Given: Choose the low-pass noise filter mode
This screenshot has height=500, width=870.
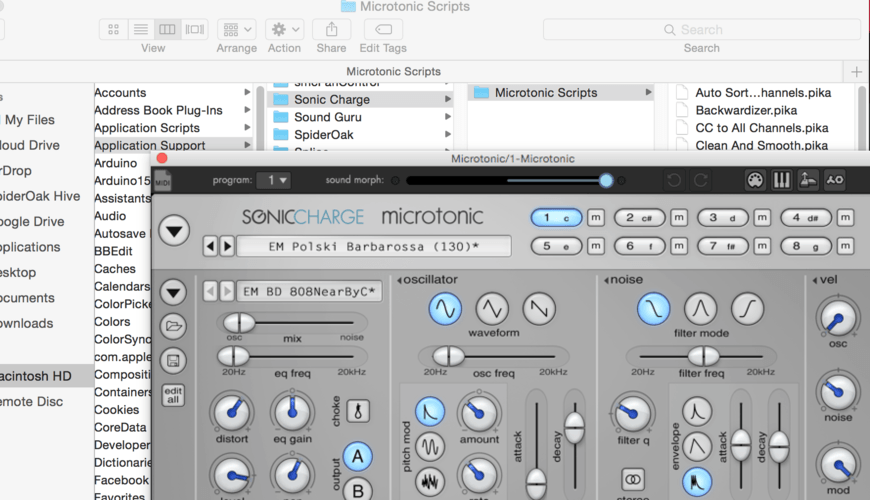Looking at the screenshot, I should (653, 309).
